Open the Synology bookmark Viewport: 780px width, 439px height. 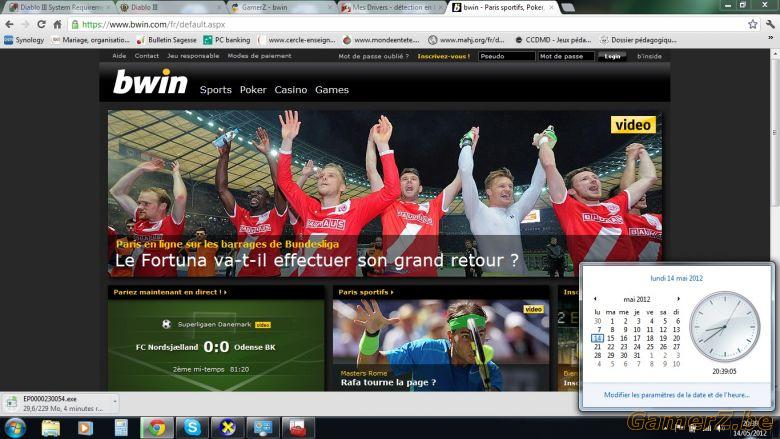click(24, 40)
